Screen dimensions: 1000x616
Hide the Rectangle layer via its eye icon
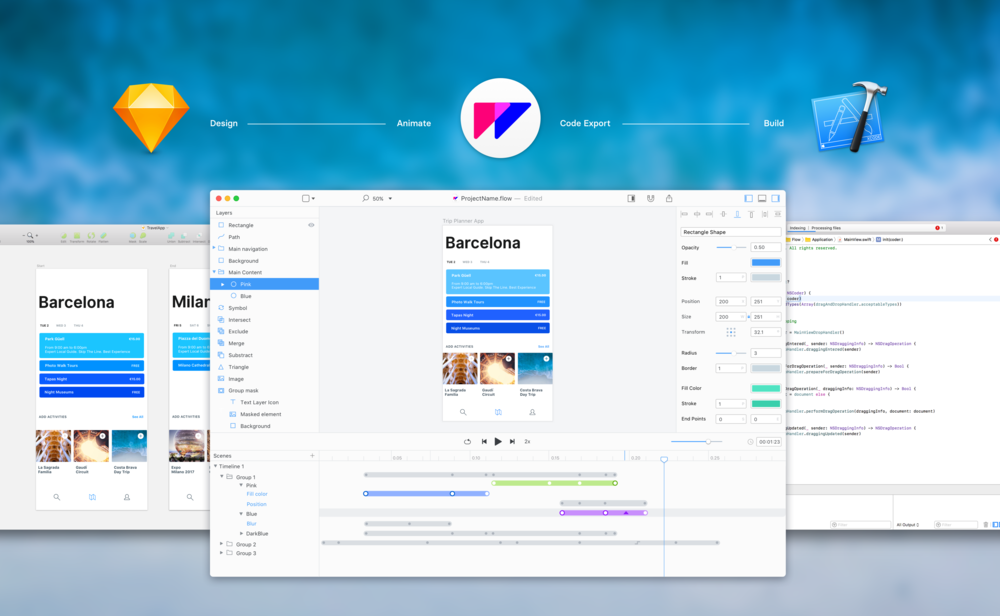coord(312,224)
